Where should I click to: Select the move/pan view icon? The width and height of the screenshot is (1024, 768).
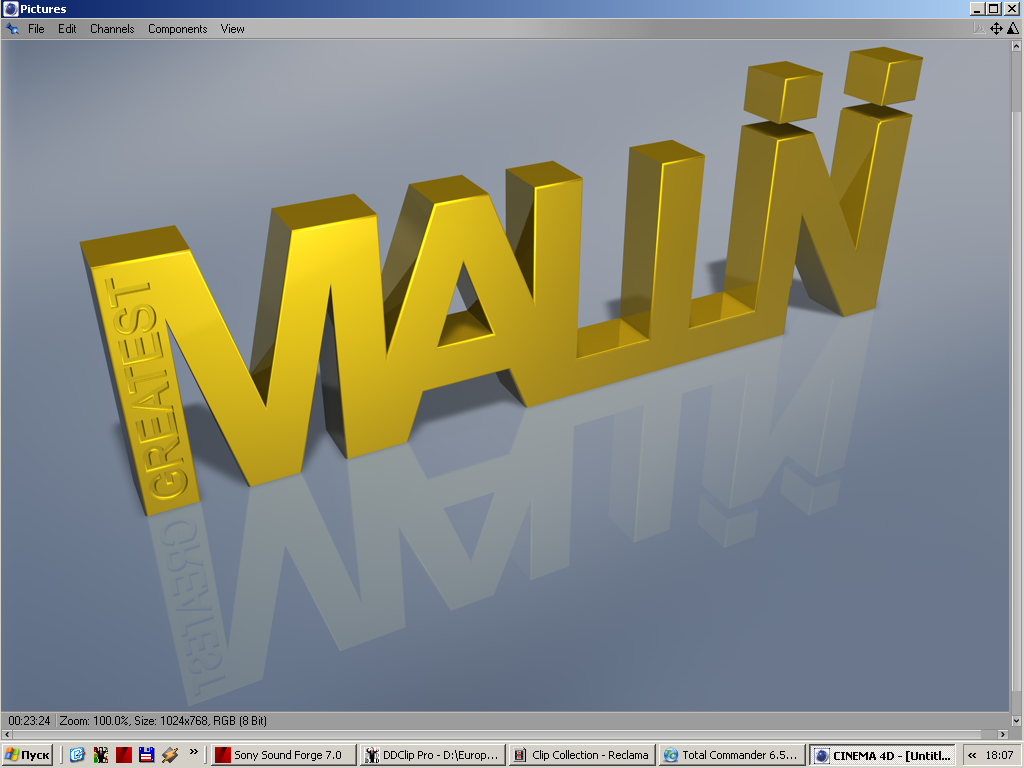pos(996,29)
